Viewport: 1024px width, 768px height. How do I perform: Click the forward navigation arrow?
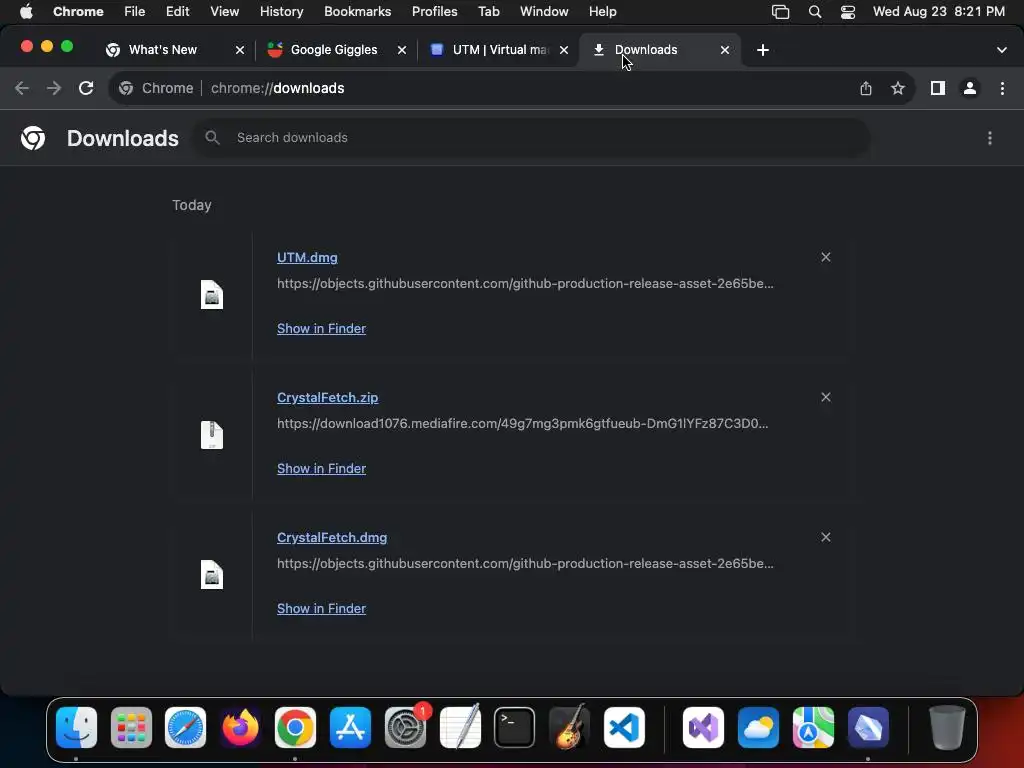54,88
